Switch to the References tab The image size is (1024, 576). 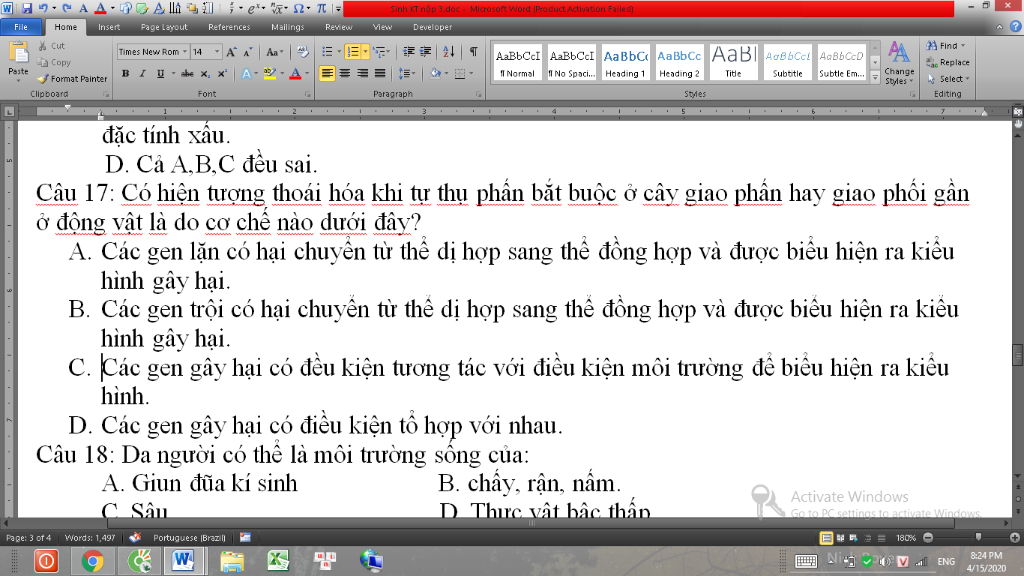click(229, 27)
